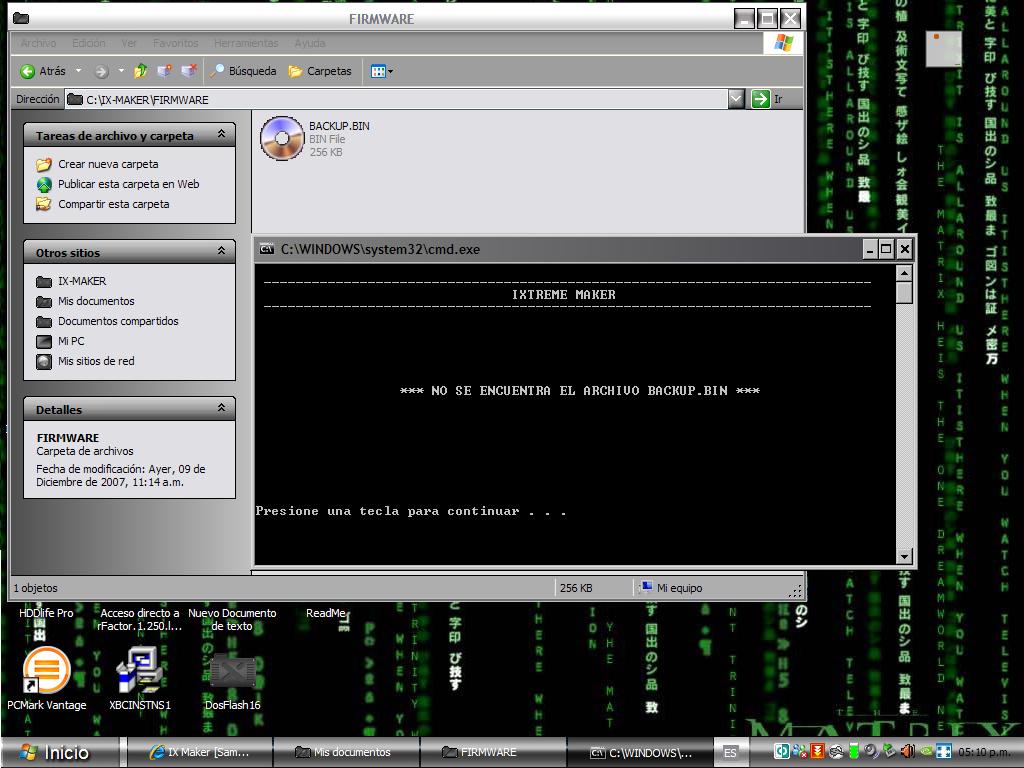Image resolution: width=1024 pixels, height=768 pixels.
Task: Expand the address bar dropdown arrow
Action: click(x=736, y=99)
